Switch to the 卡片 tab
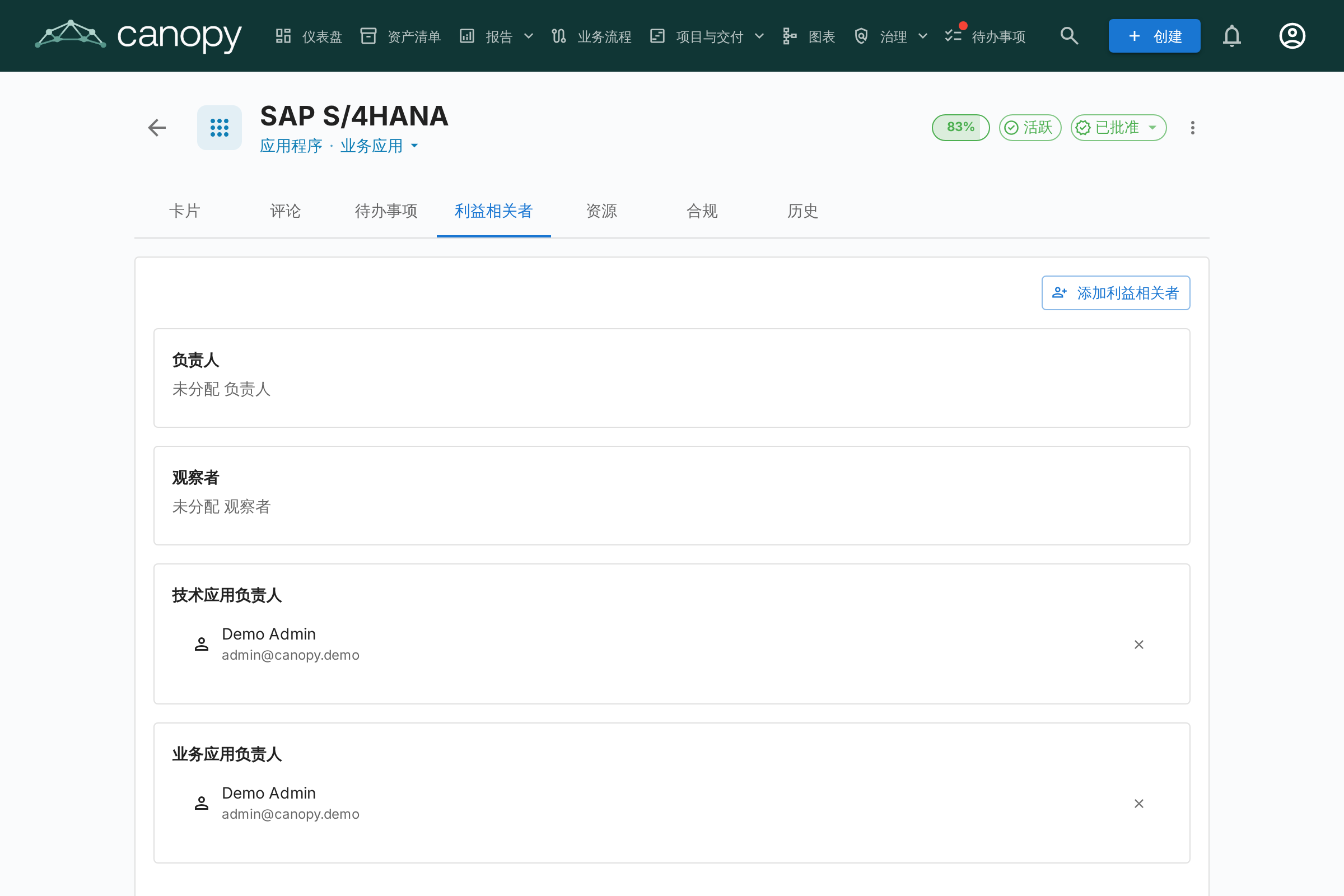Viewport: 1344px width, 896px height. coord(185,211)
